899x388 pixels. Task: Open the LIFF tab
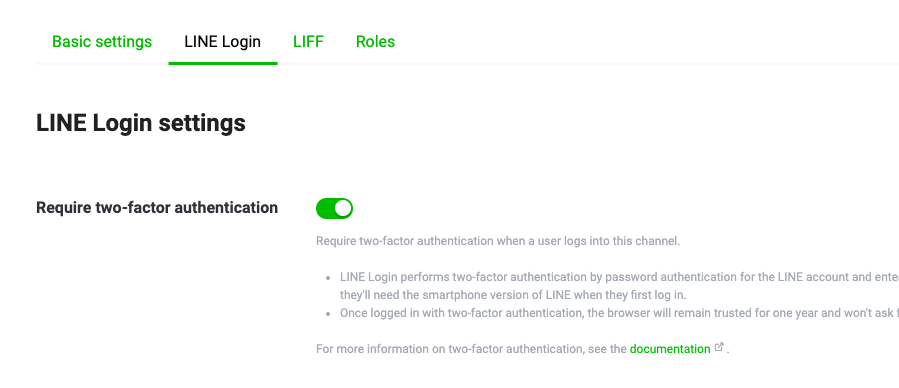click(308, 42)
